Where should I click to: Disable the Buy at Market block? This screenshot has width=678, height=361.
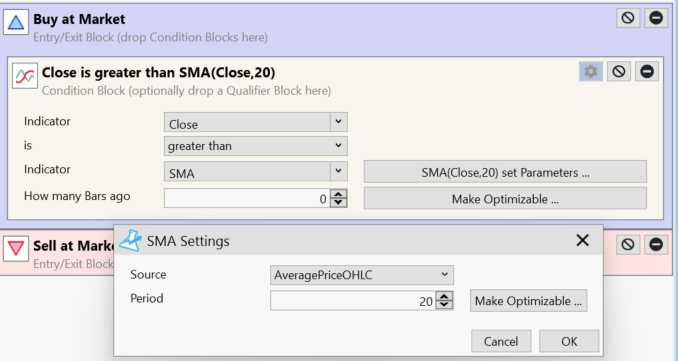[x=628, y=18]
